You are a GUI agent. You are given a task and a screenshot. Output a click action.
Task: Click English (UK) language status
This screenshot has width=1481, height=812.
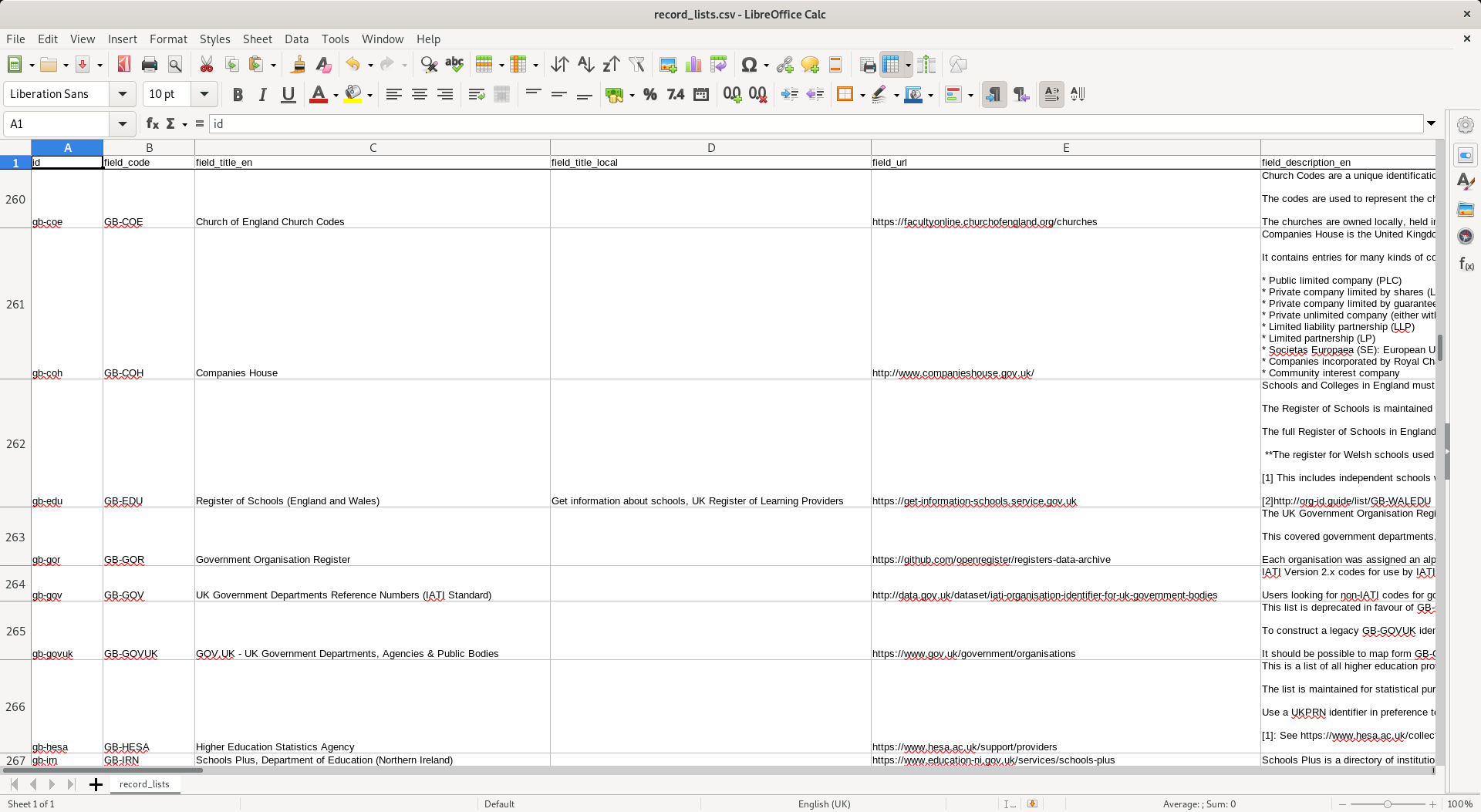pos(824,804)
